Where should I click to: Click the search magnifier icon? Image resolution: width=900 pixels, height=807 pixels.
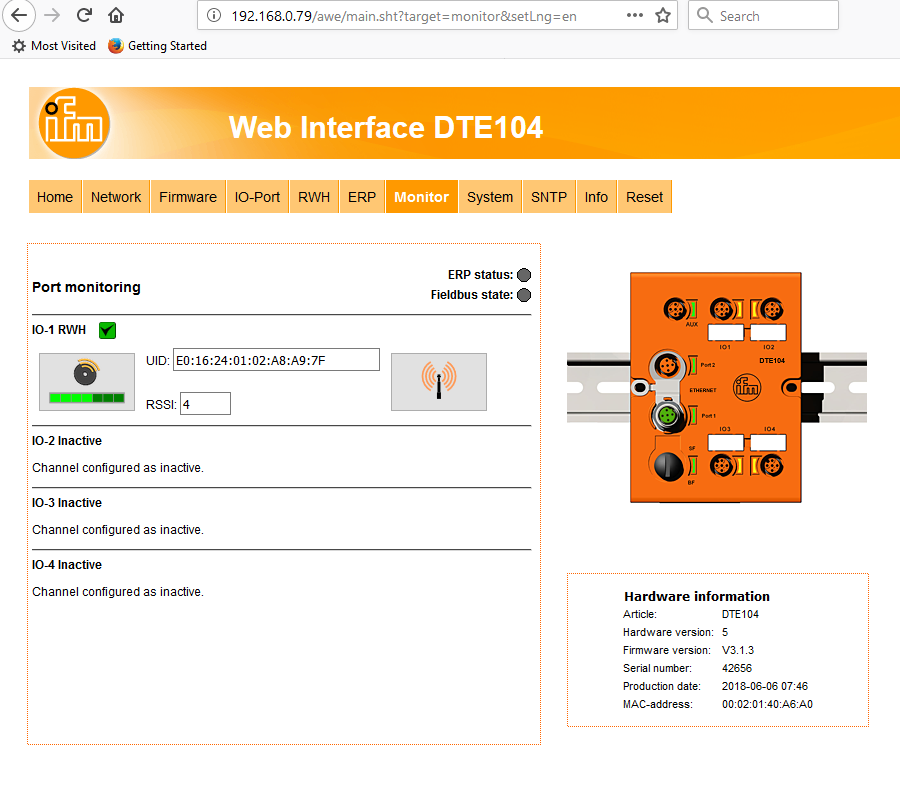704,15
